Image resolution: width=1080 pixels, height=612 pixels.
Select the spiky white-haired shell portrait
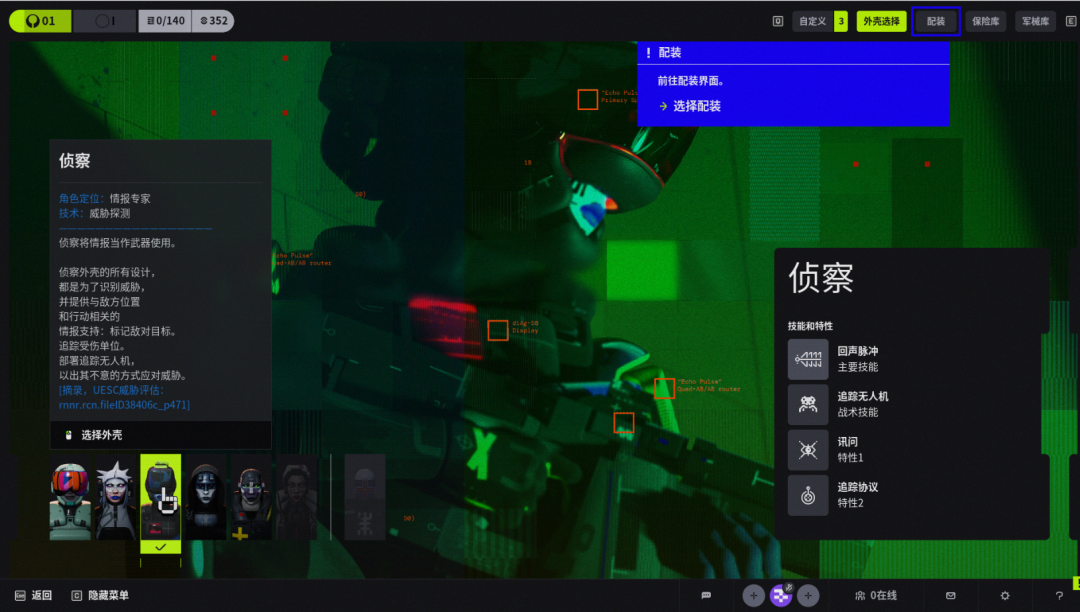115,498
